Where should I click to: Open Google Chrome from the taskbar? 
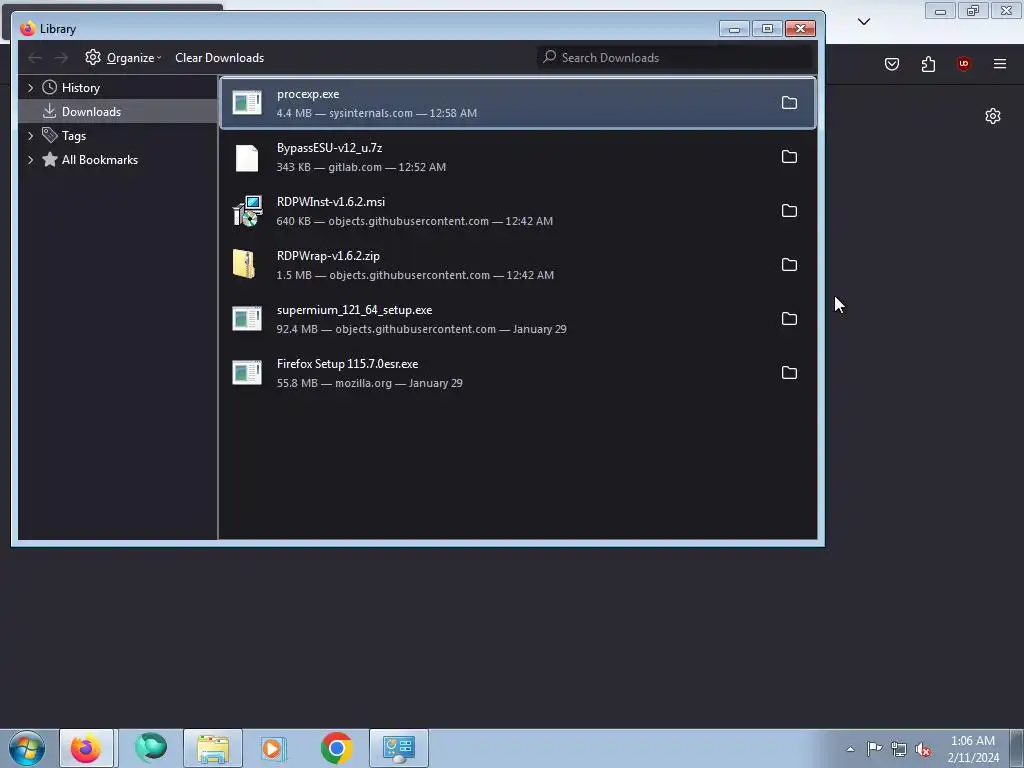coord(336,748)
